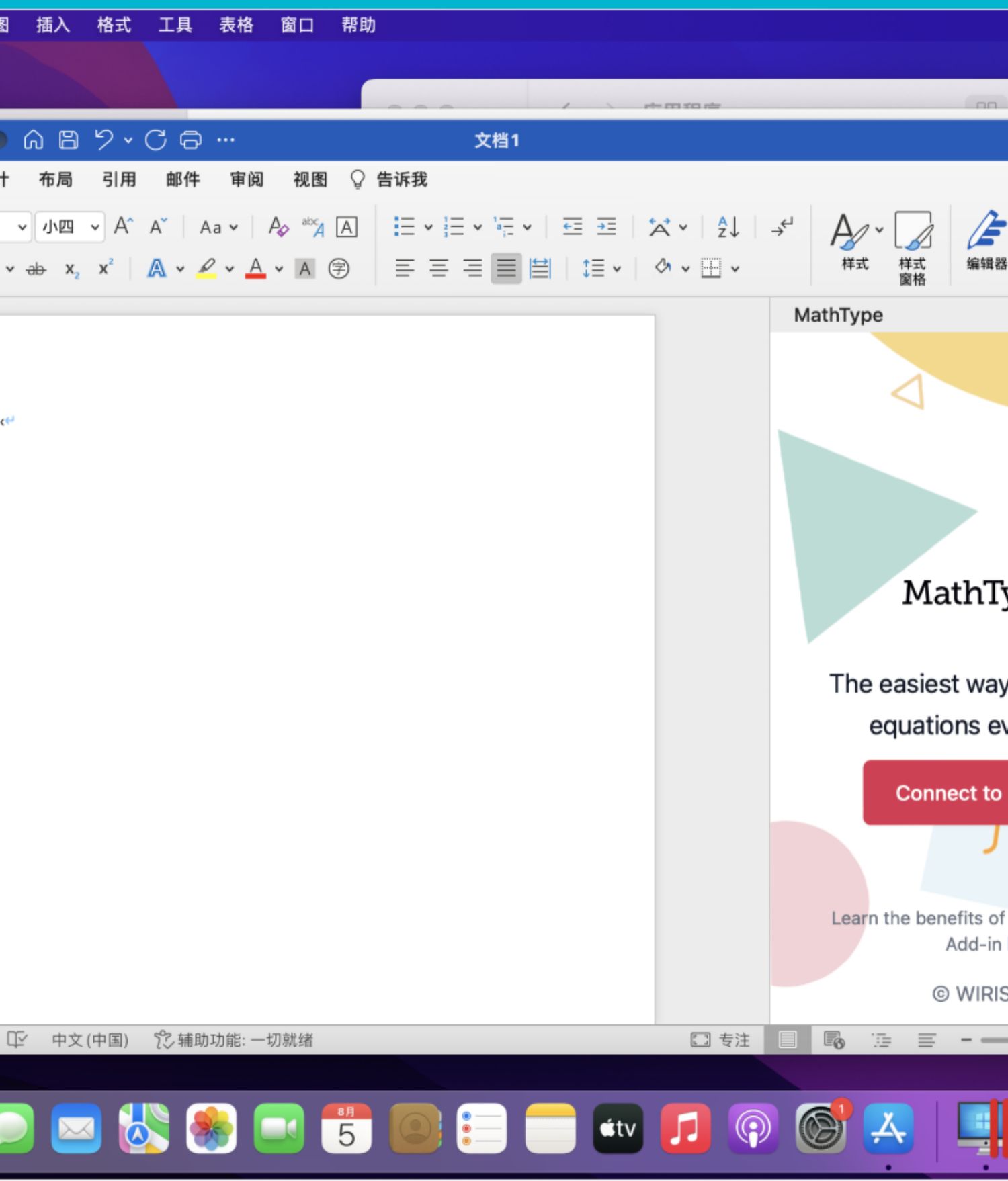Open the 样式窗格 styles pane

[913, 248]
